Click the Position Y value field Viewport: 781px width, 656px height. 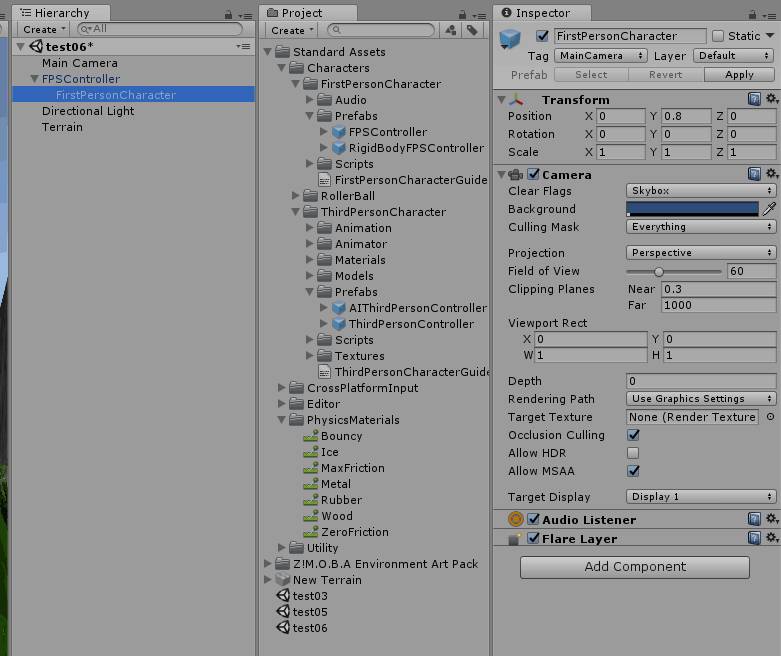tap(686, 116)
